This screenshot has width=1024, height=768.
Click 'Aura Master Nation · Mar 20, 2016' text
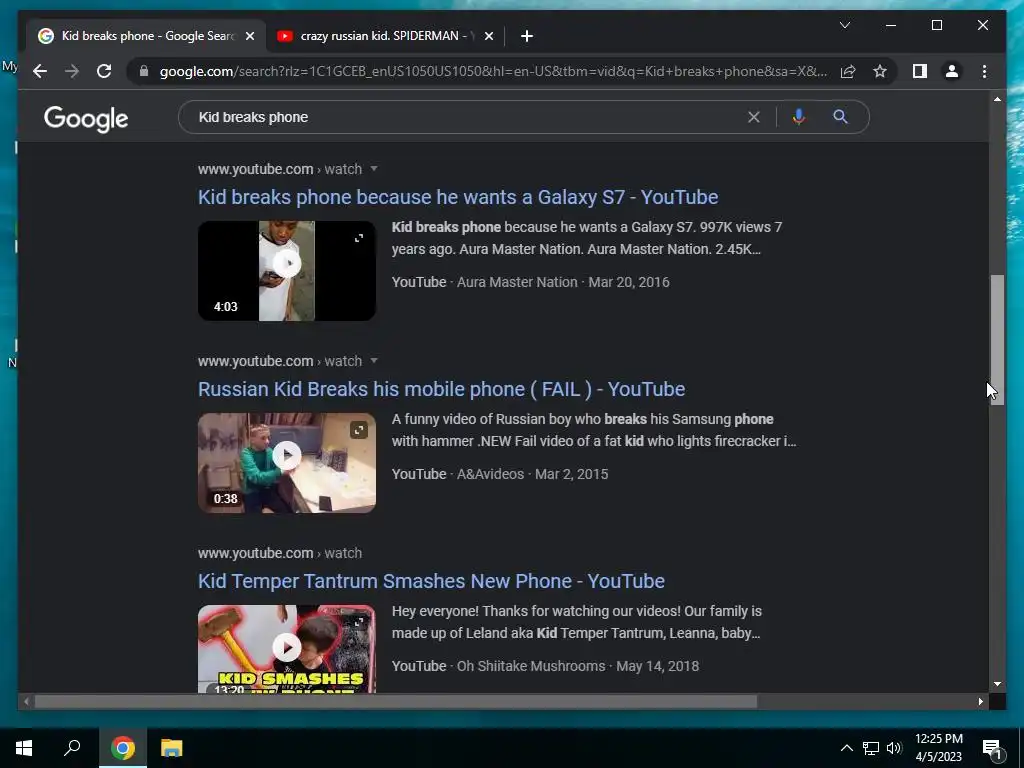click(x=563, y=282)
